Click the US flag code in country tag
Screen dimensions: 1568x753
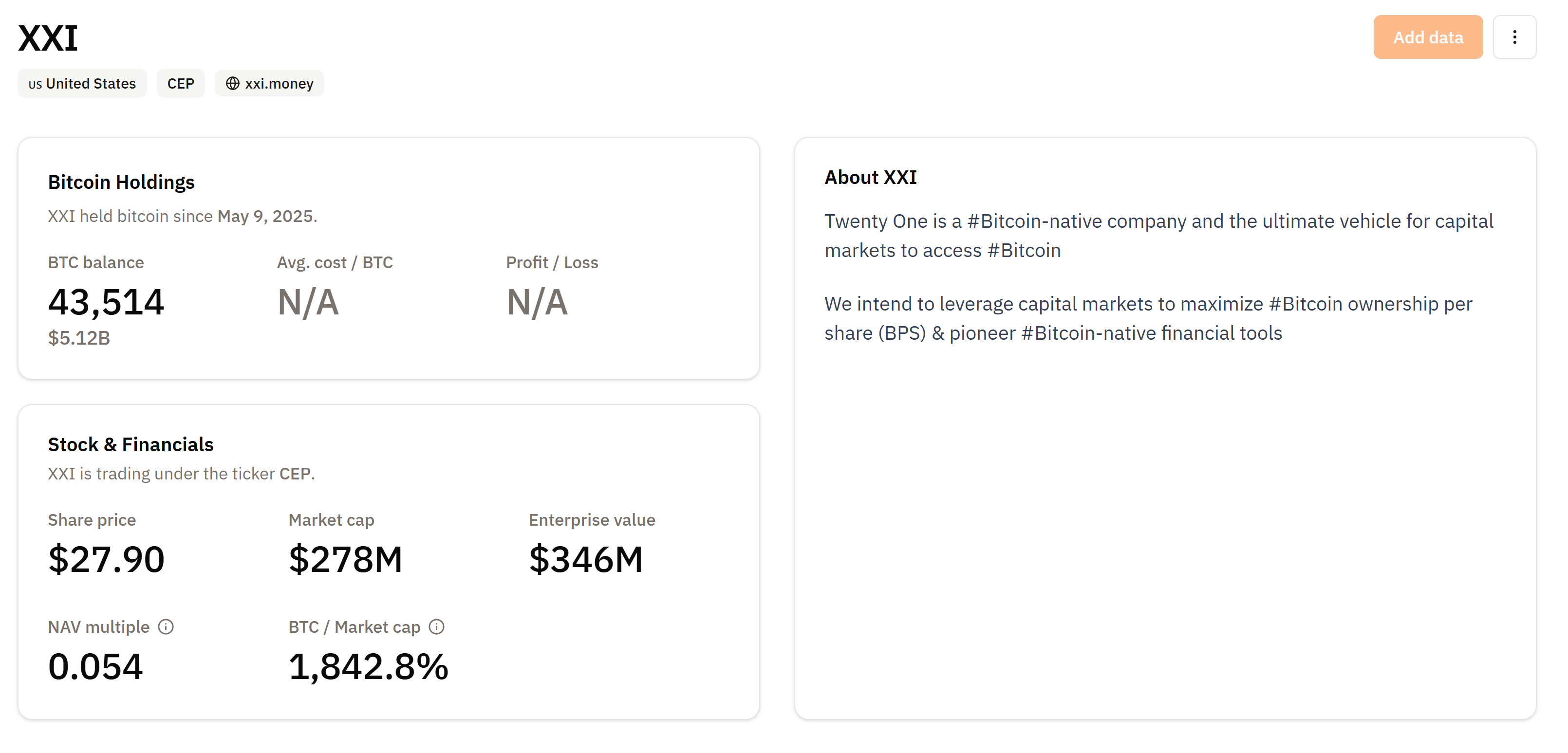(x=35, y=85)
